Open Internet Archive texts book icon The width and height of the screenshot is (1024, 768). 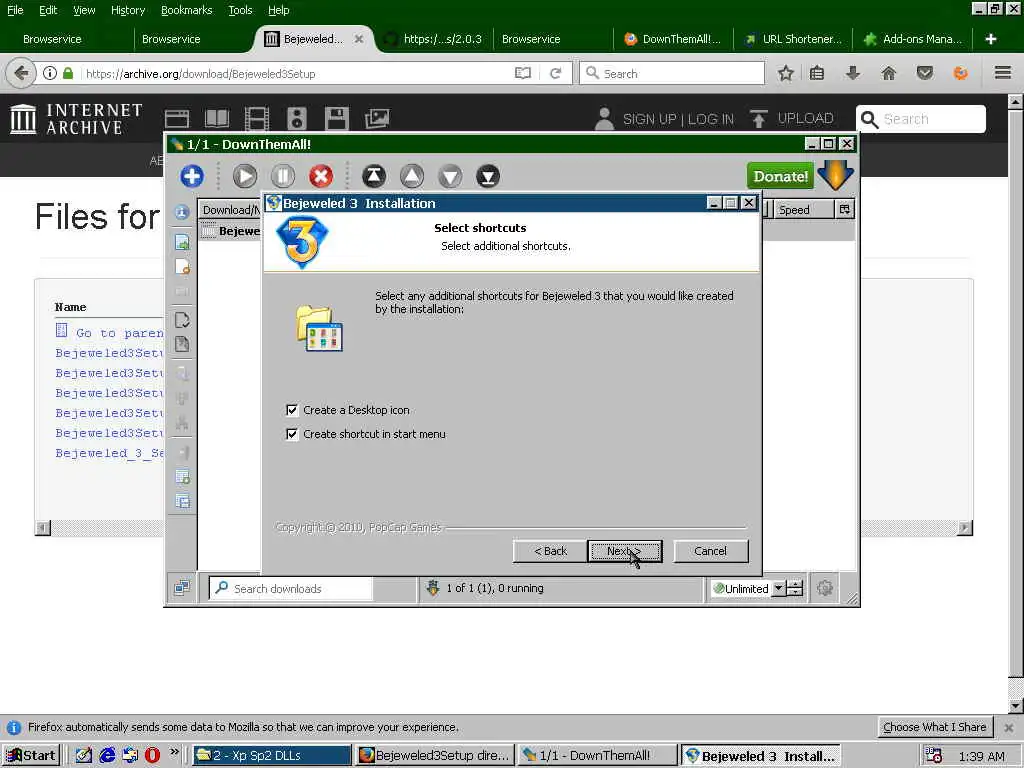point(217,118)
